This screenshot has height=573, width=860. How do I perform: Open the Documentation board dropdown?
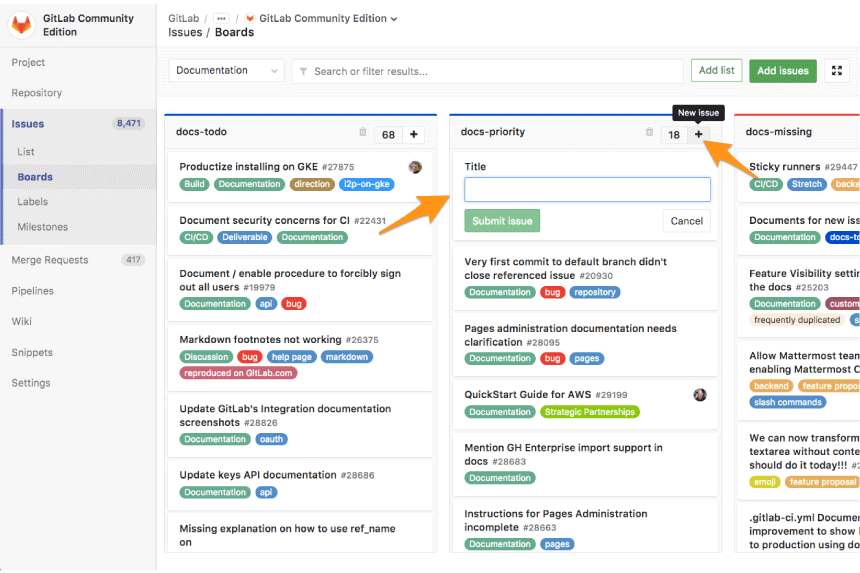227,71
